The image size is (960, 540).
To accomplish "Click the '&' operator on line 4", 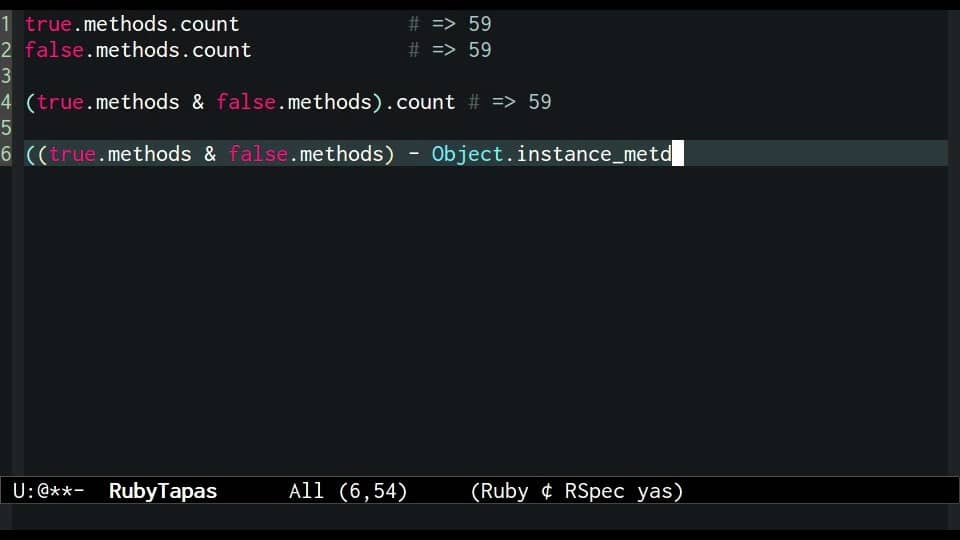I will (198, 102).
